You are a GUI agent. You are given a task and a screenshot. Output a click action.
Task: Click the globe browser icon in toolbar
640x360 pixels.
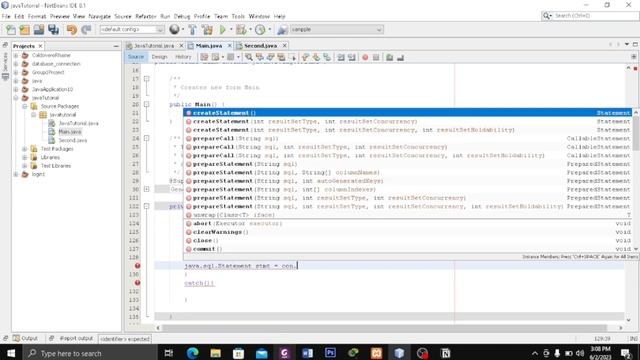click(x=174, y=29)
